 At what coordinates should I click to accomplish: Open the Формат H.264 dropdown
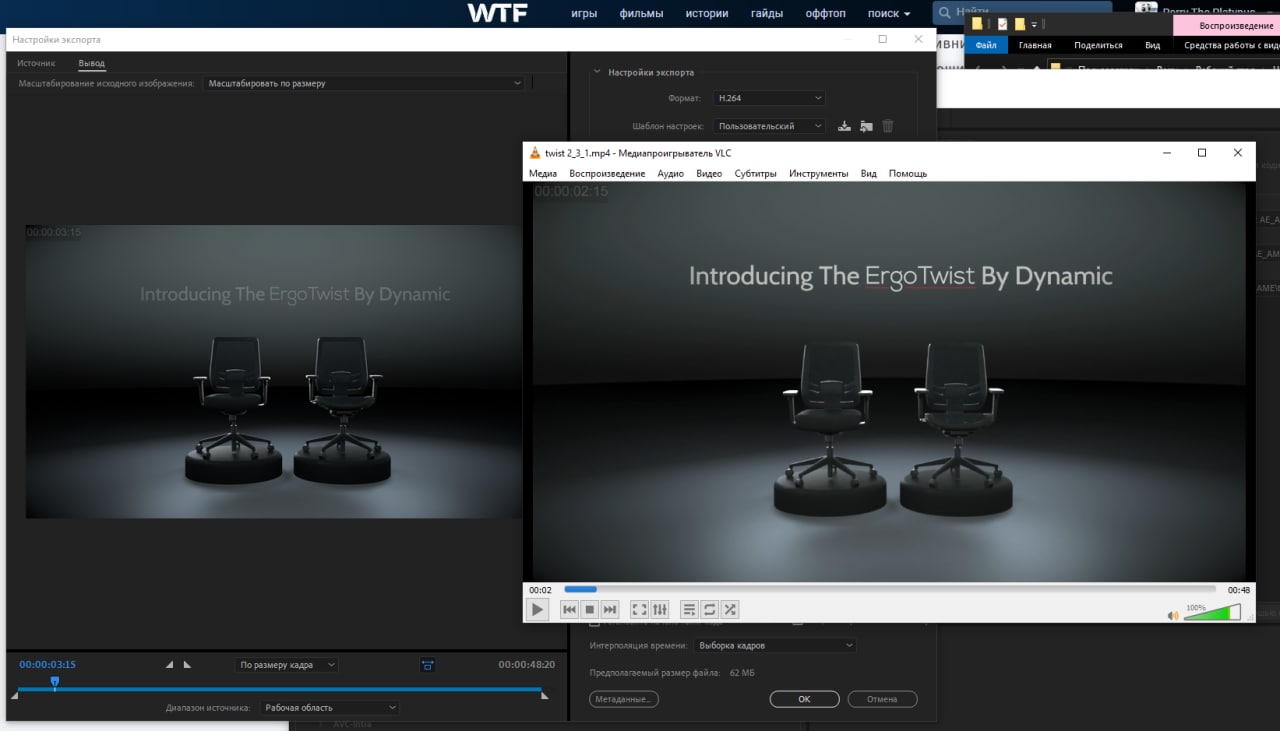click(769, 98)
